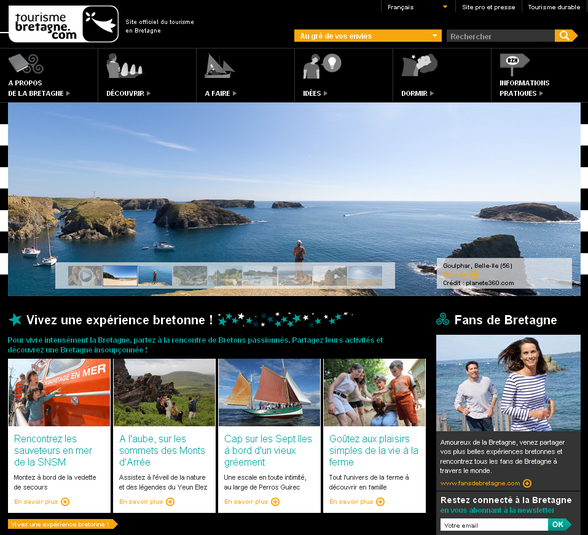Click the arrow icon next to Sept Iles En savoir plus
The height and width of the screenshot is (535, 588).
(275, 502)
